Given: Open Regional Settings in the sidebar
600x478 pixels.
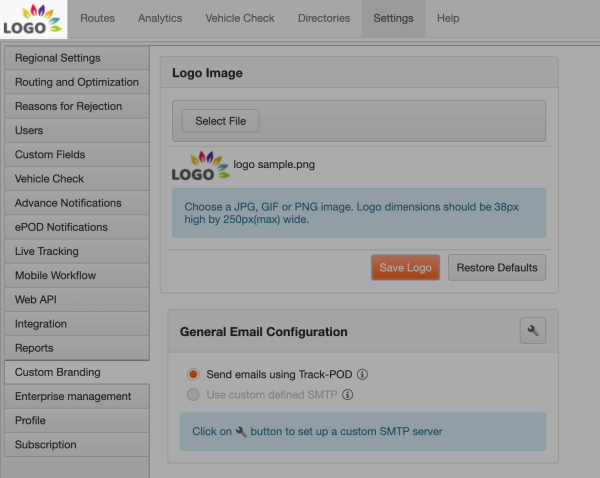Looking at the screenshot, I should coord(77,58).
